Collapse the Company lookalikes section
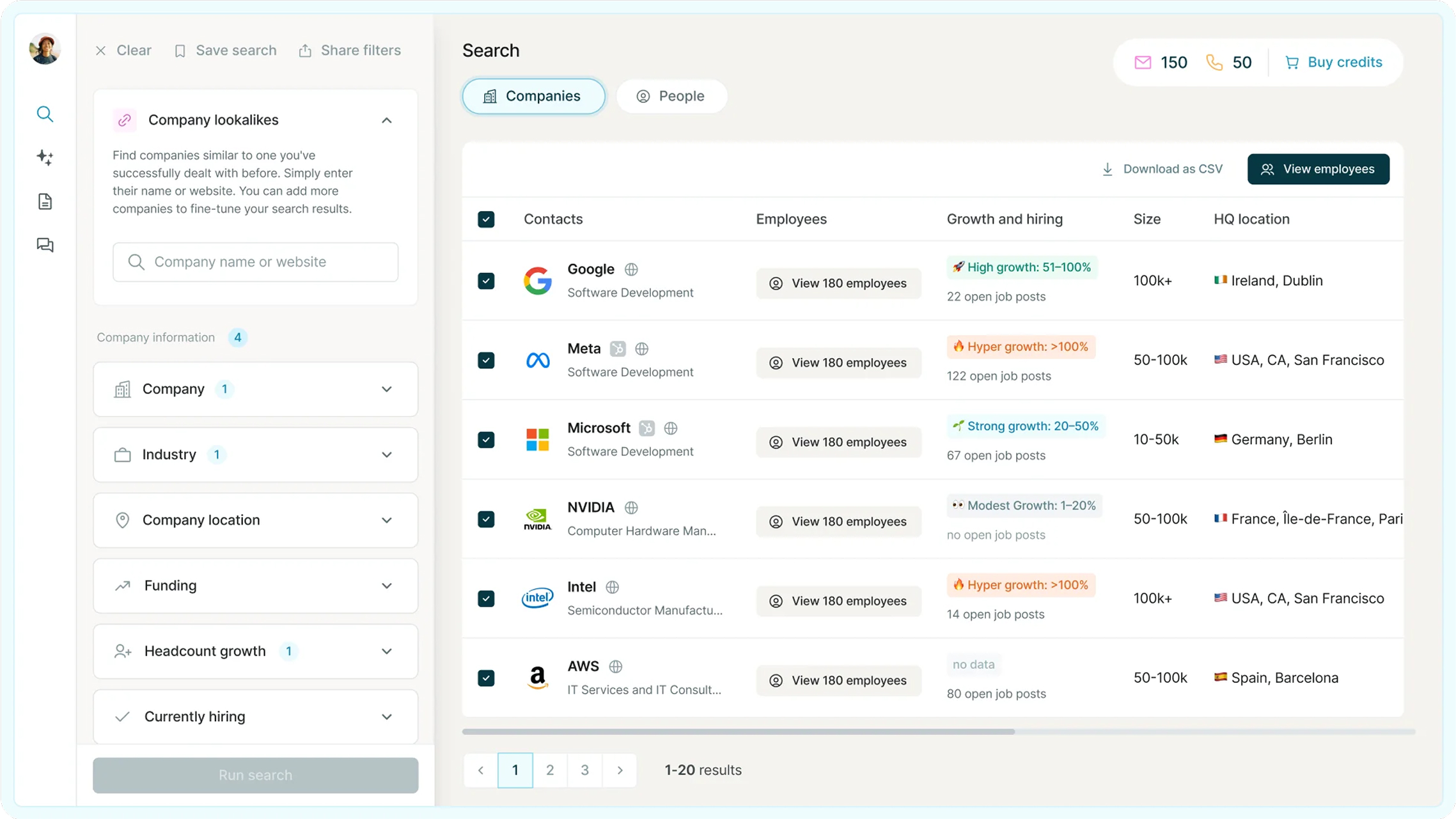 [x=386, y=120]
